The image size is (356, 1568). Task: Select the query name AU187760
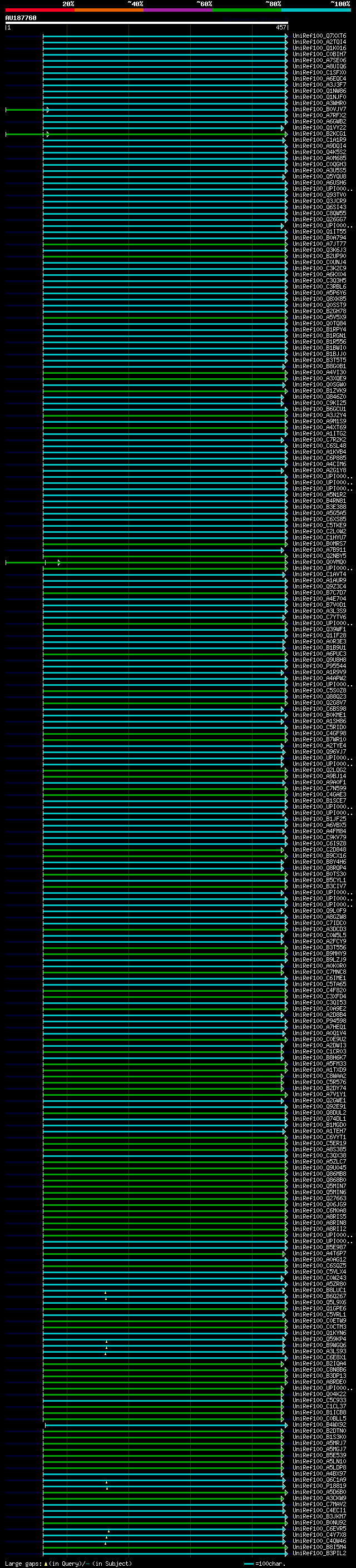click(21, 18)
